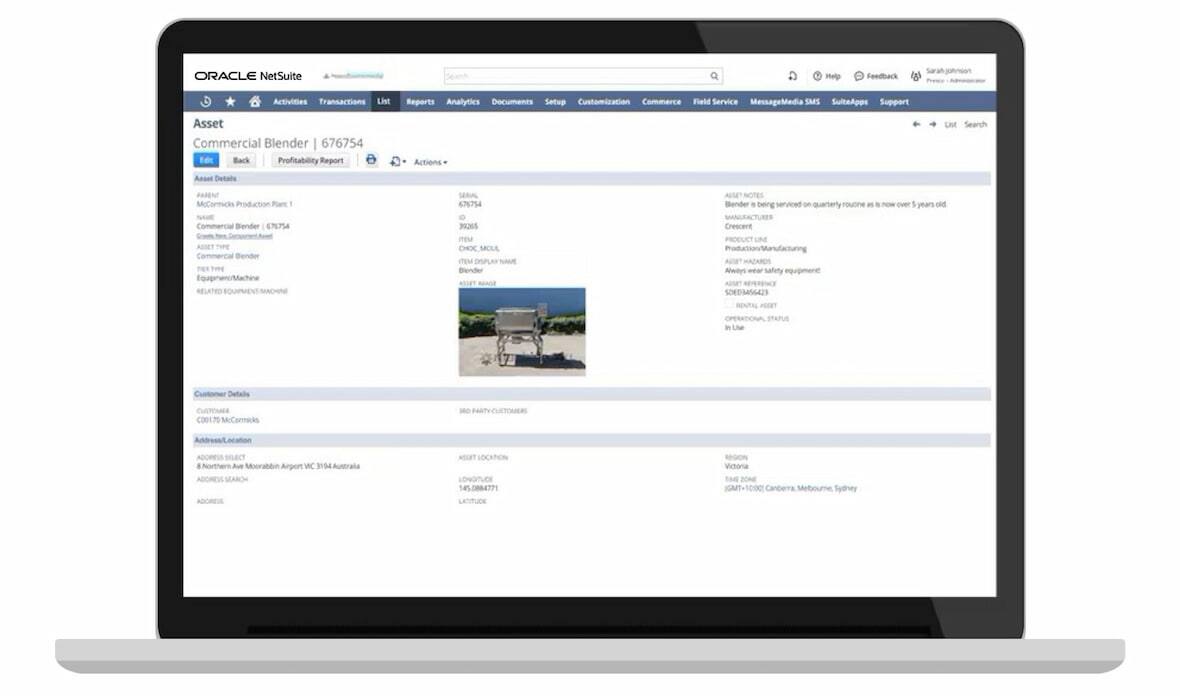The height and width of the screenshot is (696, 1180).
Task: Open the new record icon dropdown
Action: (397, 161)
